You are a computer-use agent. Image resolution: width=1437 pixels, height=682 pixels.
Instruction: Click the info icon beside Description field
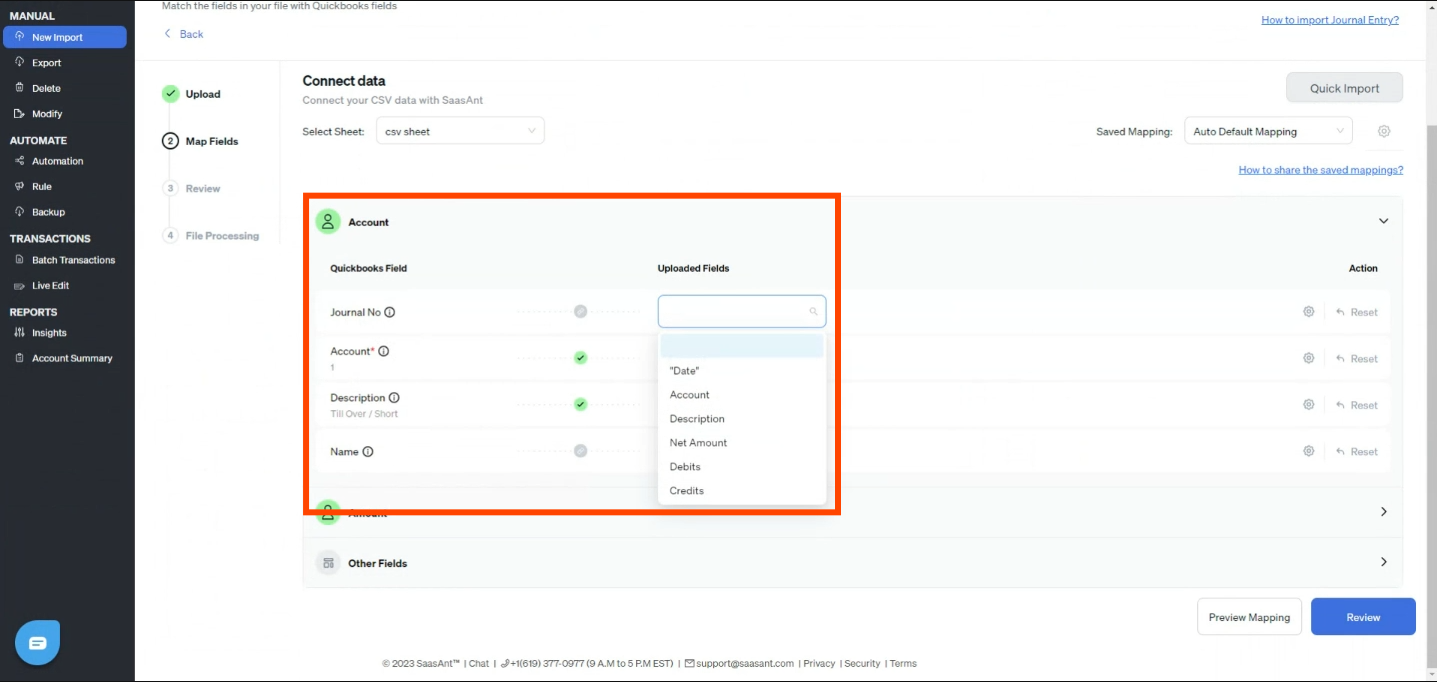pyautogui.click(x=394, y=398)
